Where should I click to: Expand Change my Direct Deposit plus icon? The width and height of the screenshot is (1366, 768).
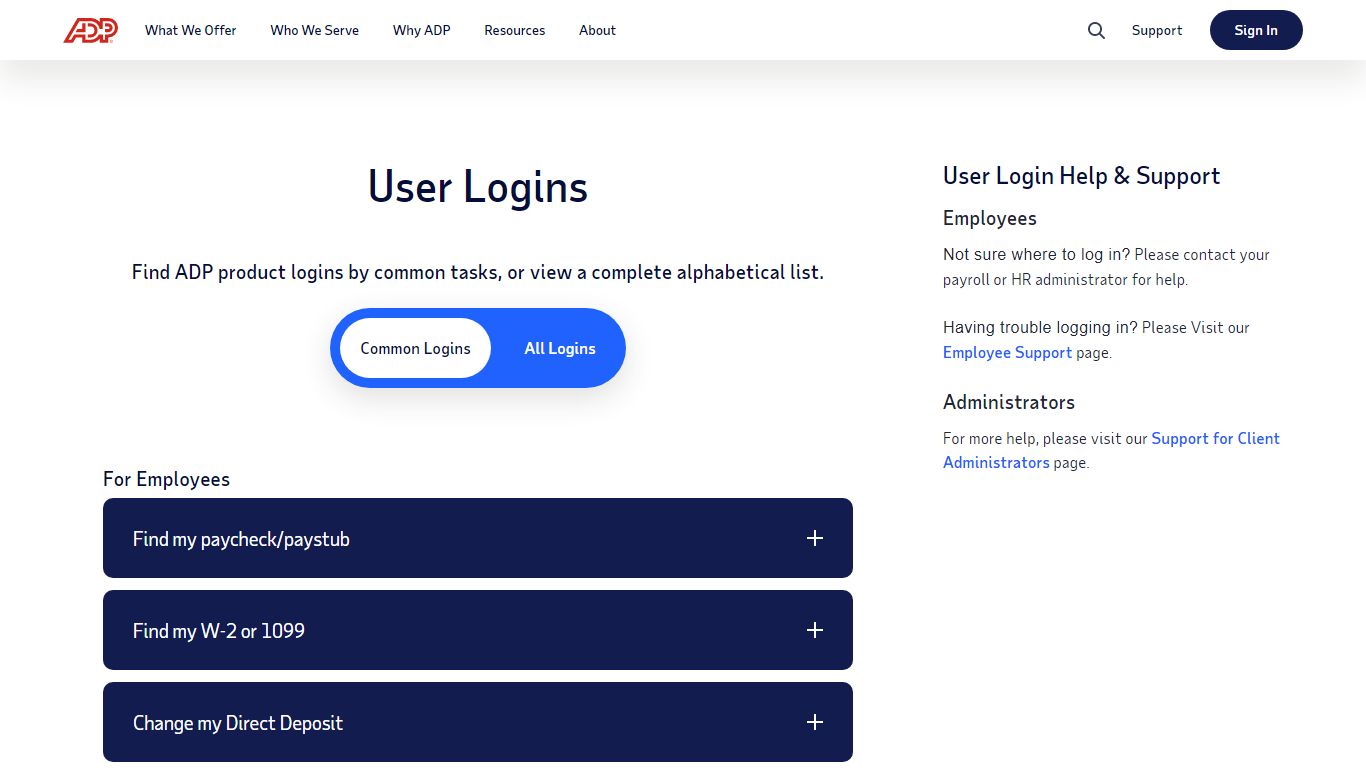[815, 722]
